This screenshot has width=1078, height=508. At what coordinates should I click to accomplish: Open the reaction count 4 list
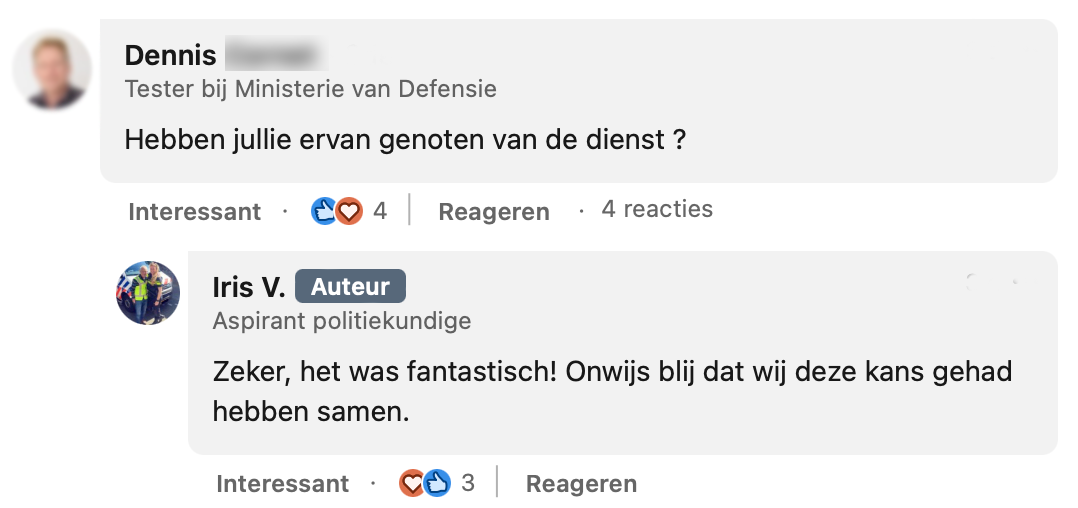click(x=380, y=211)
